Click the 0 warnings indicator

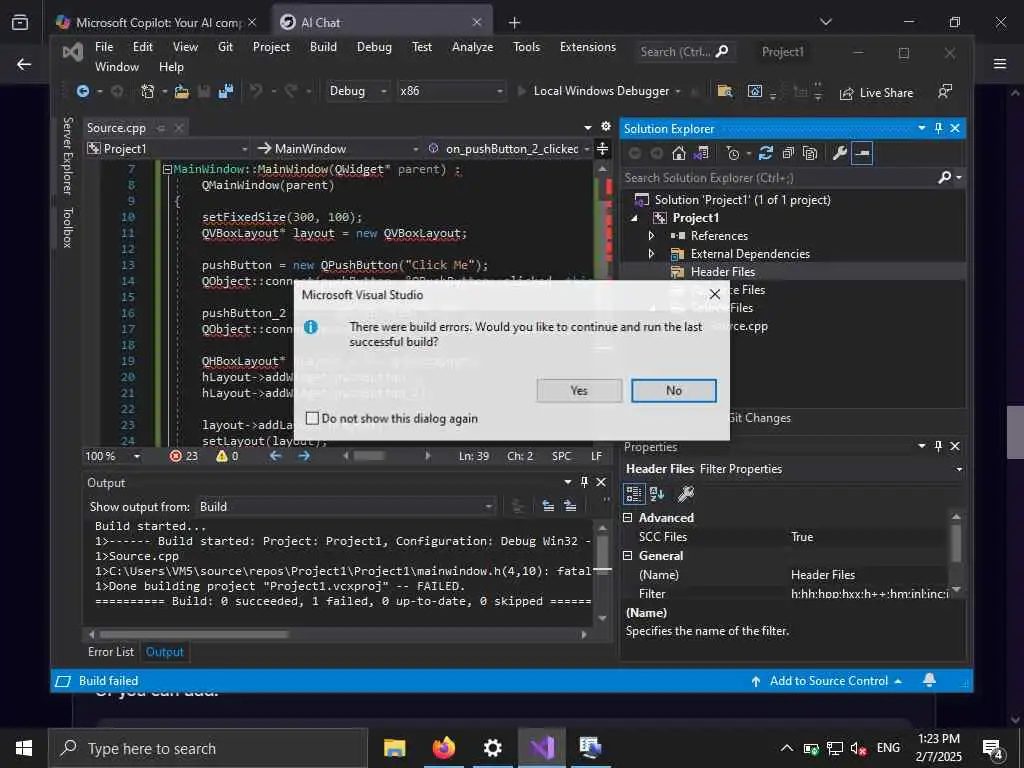pos(227,456)
